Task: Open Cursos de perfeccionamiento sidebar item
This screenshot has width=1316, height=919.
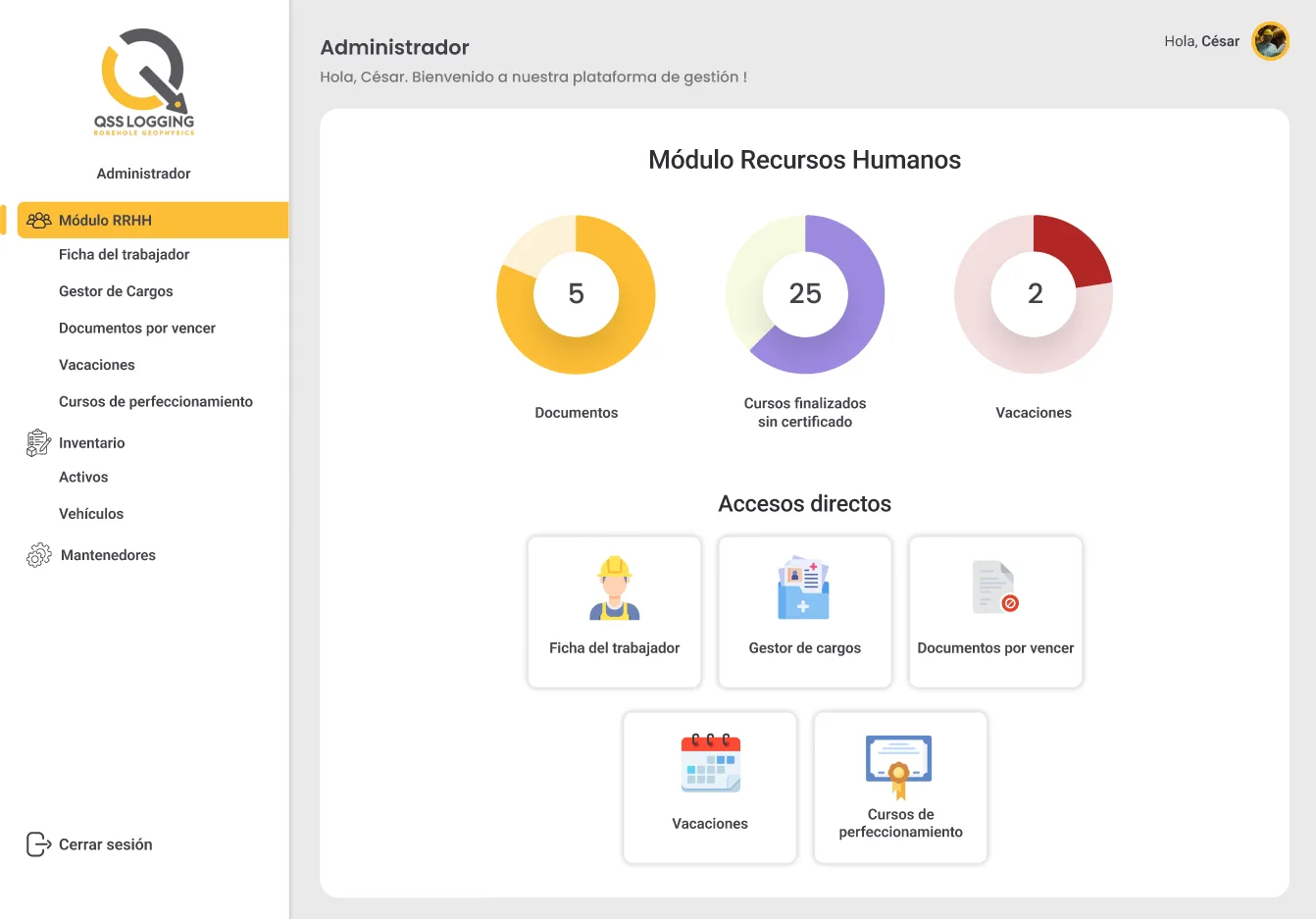Action: pos(156,402)
